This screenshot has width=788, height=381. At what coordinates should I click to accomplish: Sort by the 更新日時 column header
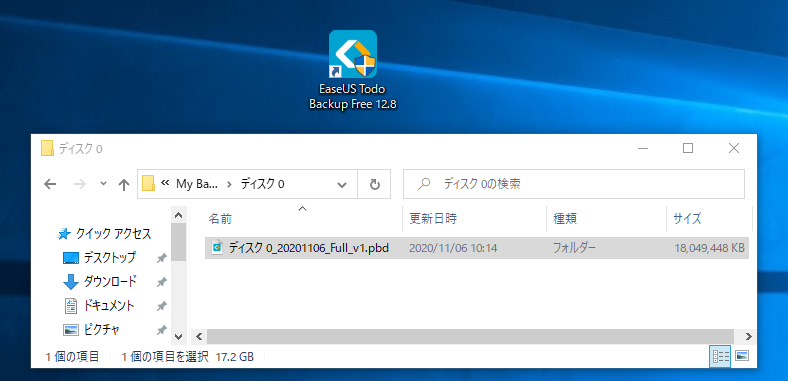point(474,219)
